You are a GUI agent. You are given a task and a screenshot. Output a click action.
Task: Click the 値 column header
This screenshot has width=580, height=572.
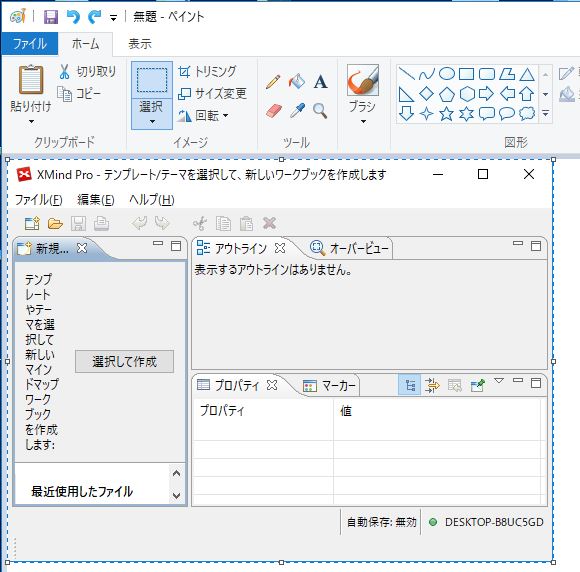(346, 411)
